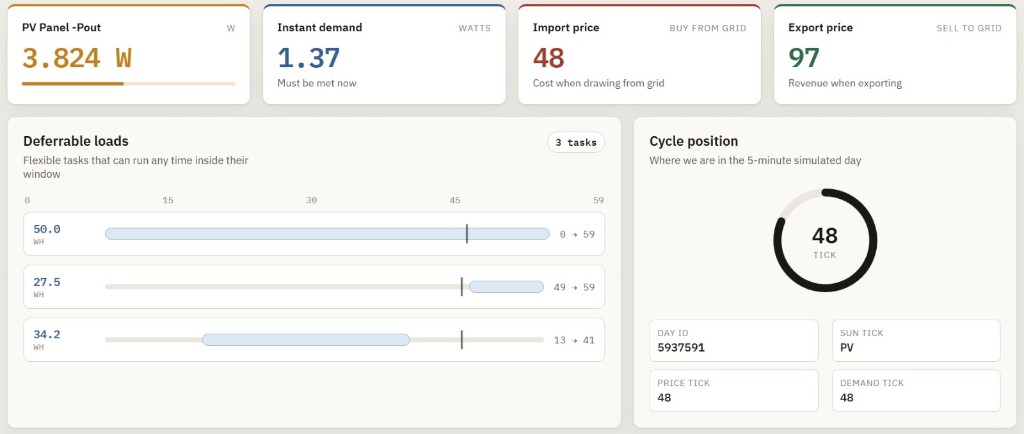Click the 27.5 WH blue window bar

coord(506,287)
